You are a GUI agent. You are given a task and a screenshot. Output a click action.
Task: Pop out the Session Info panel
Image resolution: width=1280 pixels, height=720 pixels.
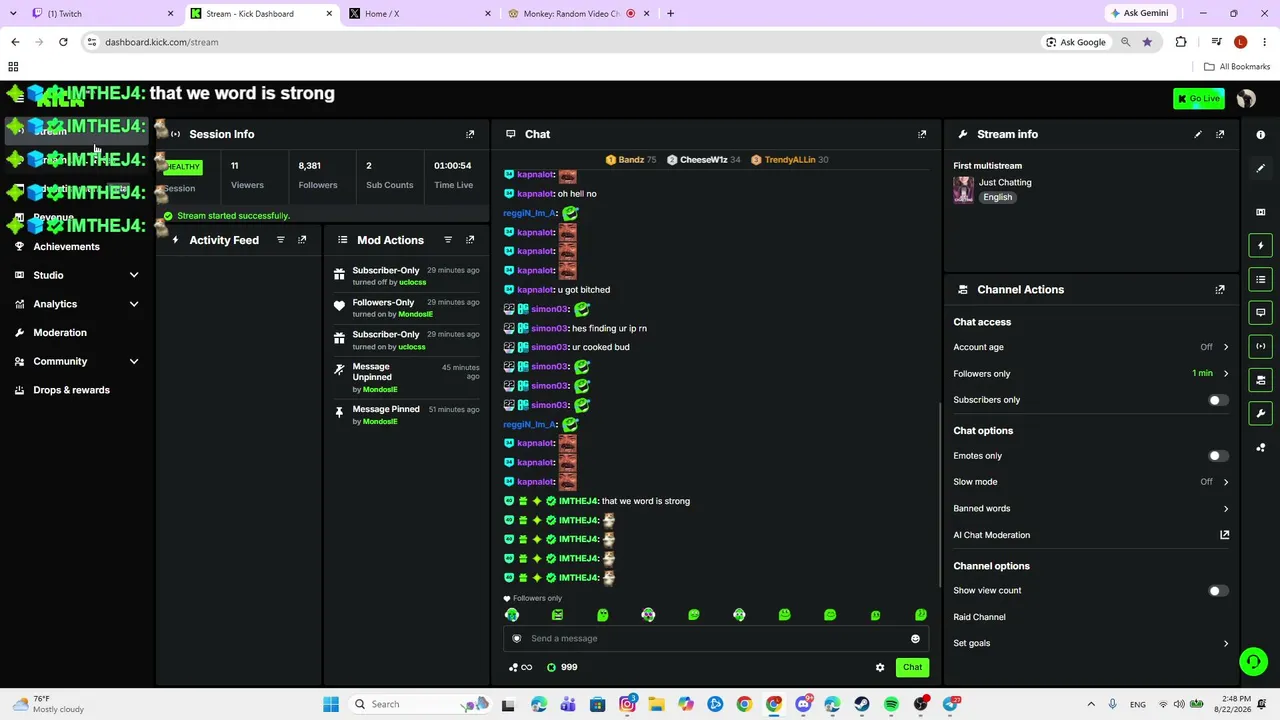(x=470, y=134)
